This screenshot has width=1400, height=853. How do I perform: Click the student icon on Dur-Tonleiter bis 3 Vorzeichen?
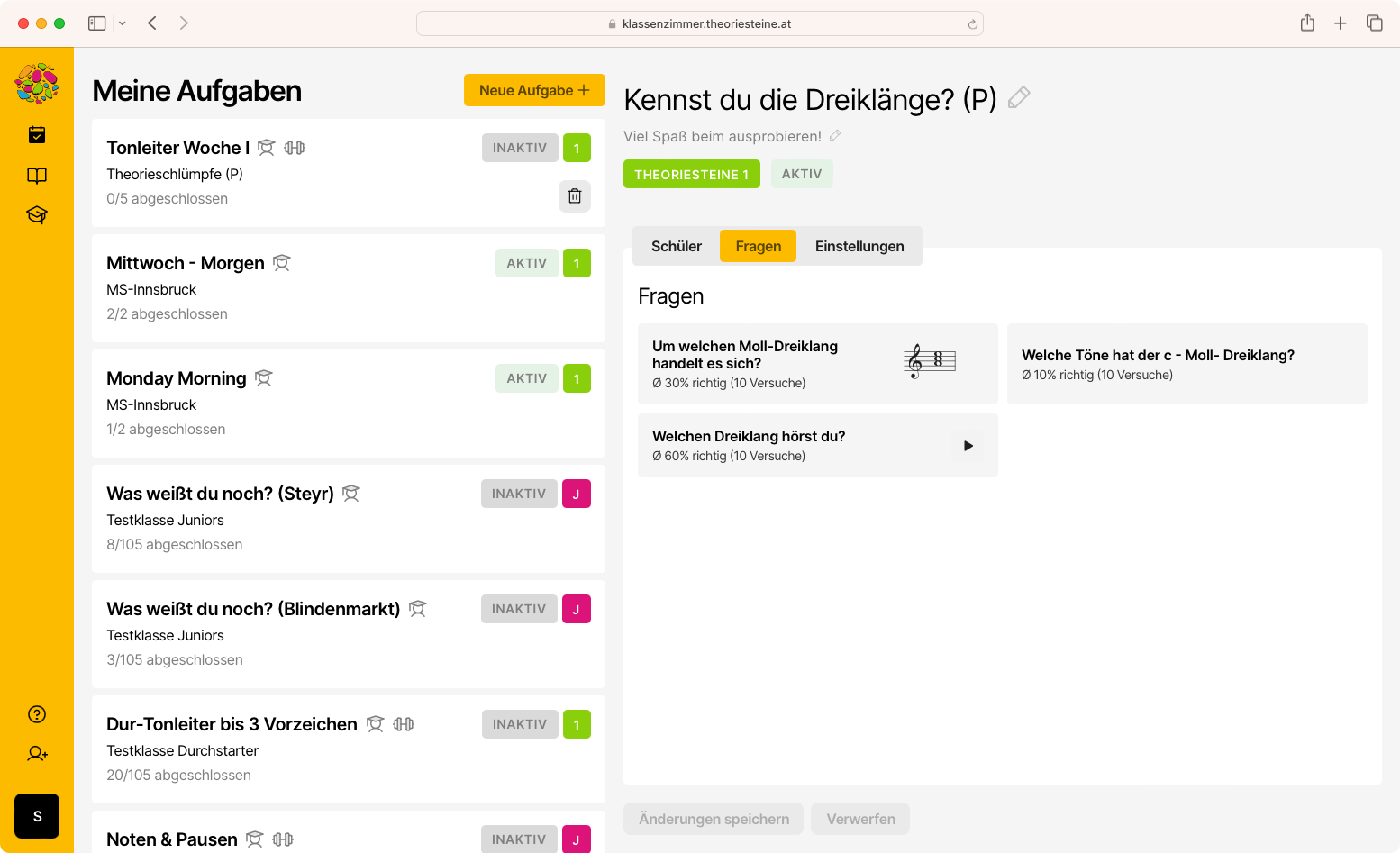coord(375,724)
